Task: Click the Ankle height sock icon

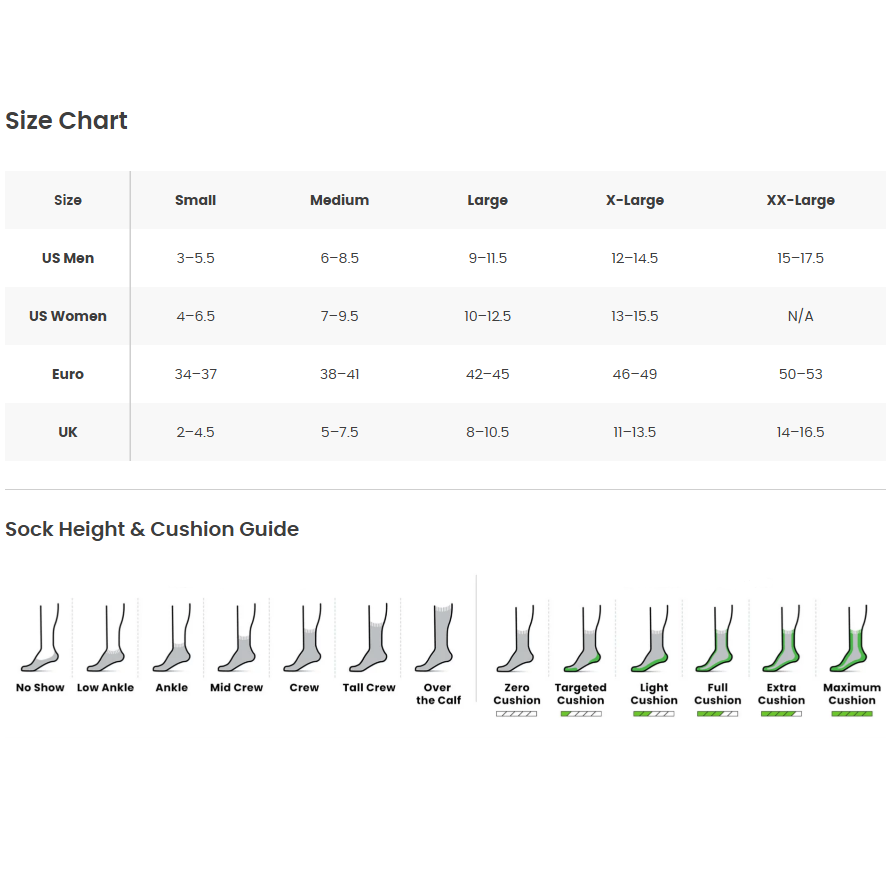Action: coord(171,640)
